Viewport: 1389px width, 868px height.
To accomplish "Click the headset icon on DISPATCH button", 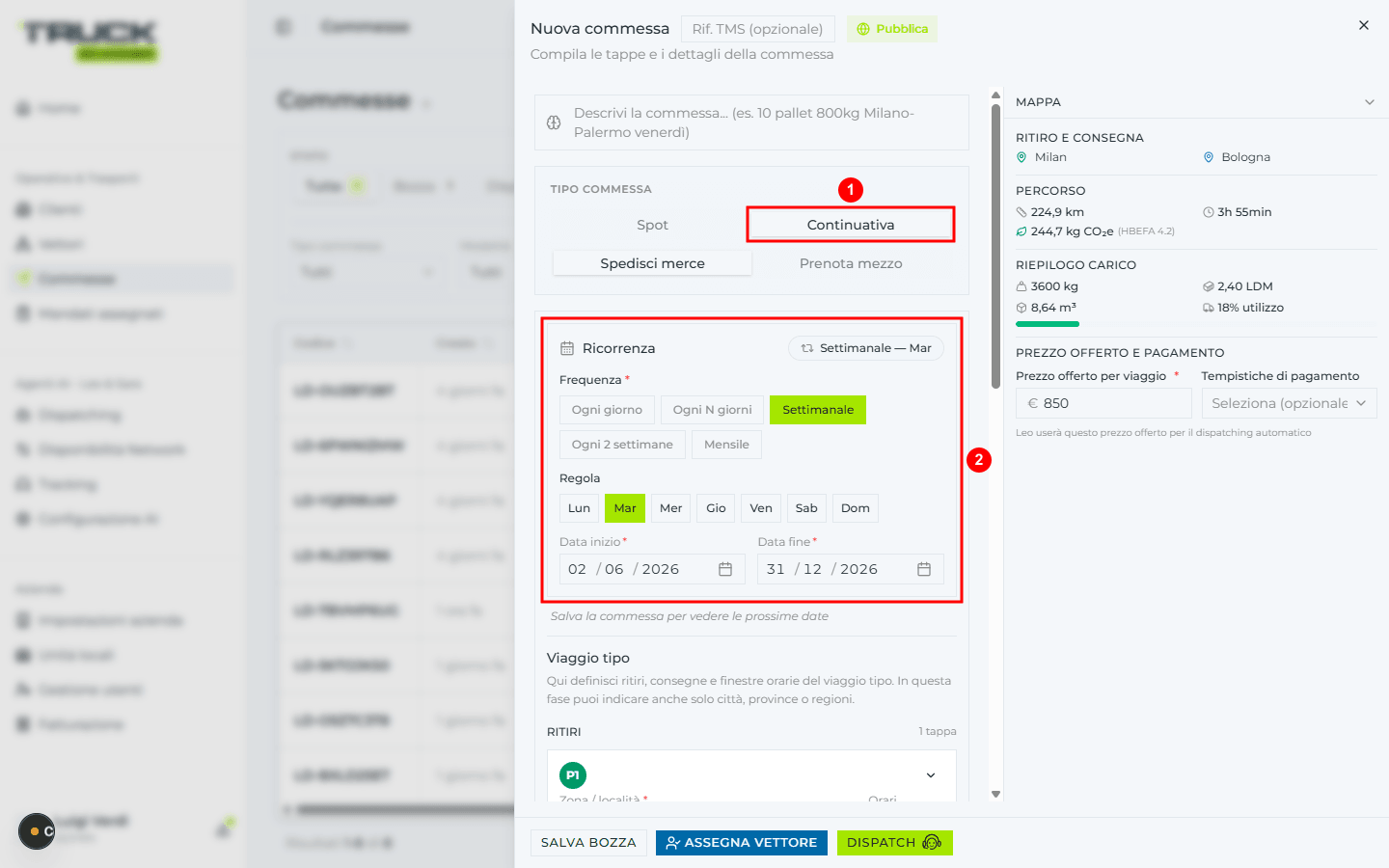I will coord(932,843).
